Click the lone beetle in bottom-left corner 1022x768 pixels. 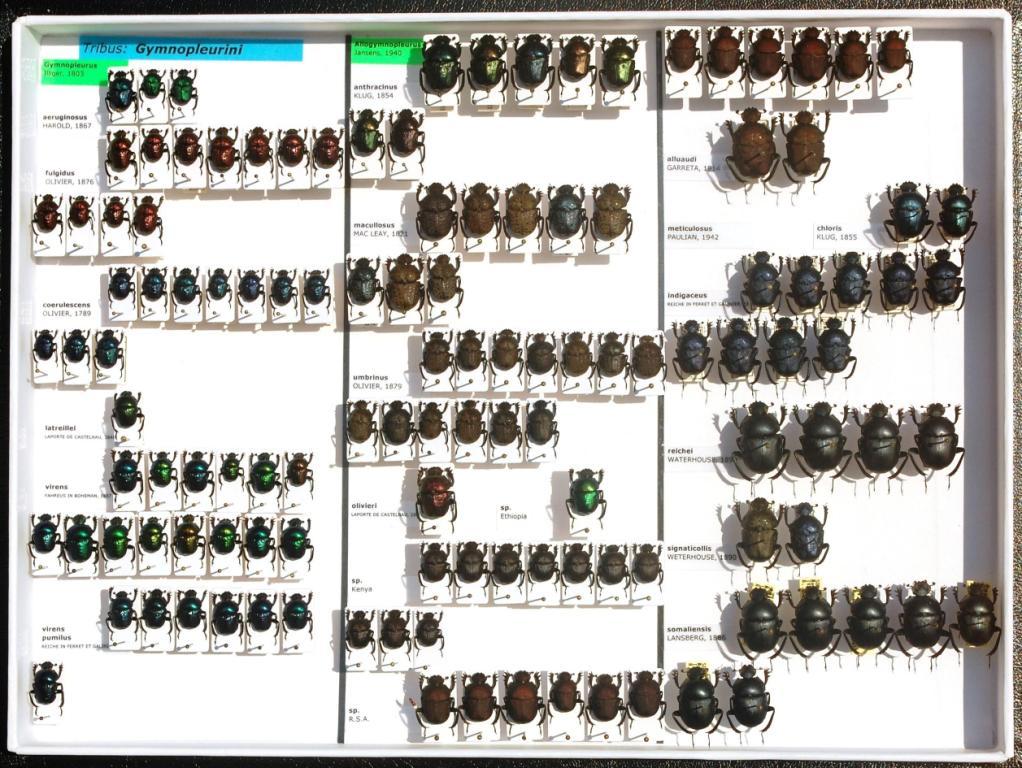[45, 685]
